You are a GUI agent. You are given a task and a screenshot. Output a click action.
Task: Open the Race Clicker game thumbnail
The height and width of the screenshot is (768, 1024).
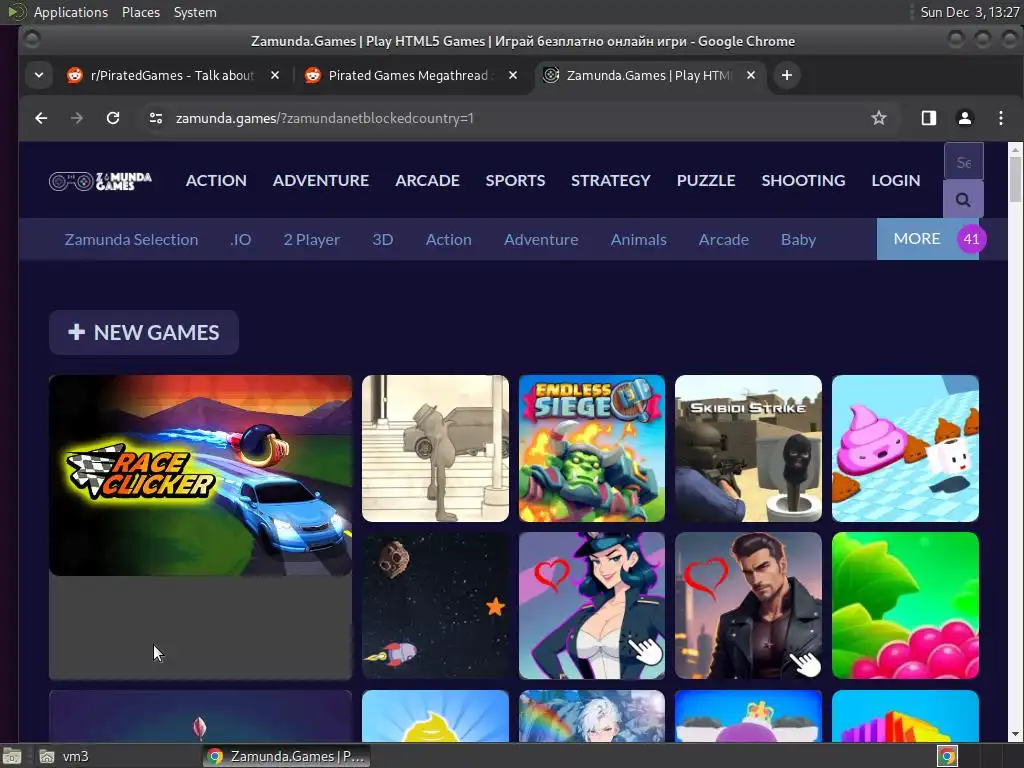pos(200,475)
